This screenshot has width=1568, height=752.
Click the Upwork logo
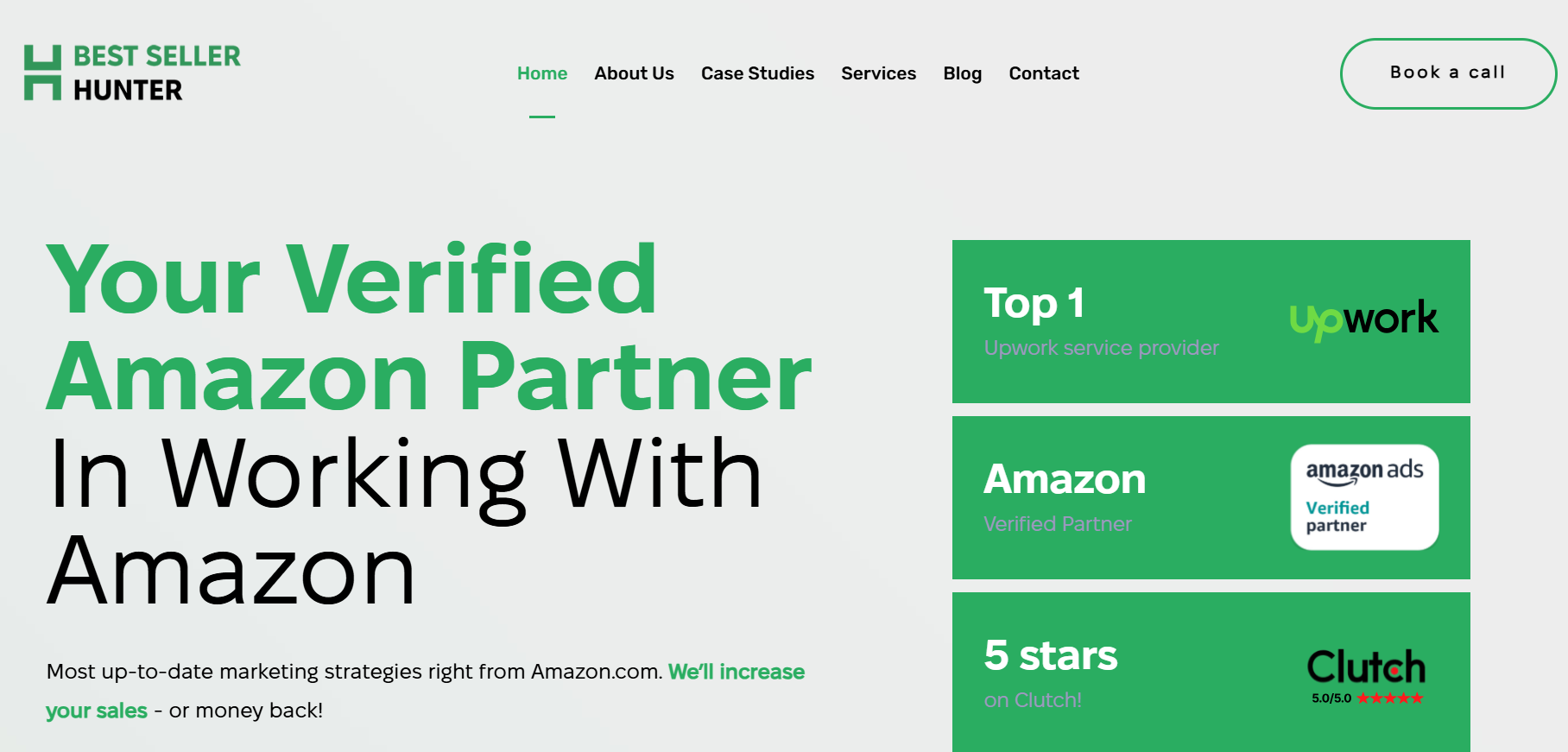point(1363,319)
